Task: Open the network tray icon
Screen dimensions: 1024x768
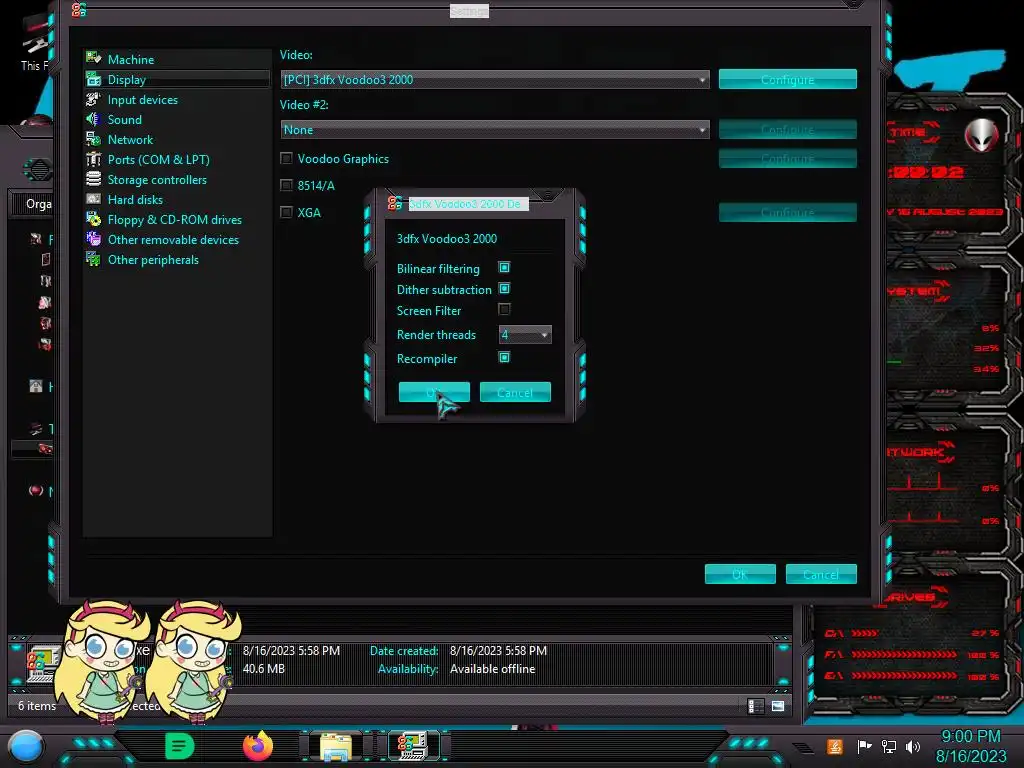Action: tap(889, 746)
